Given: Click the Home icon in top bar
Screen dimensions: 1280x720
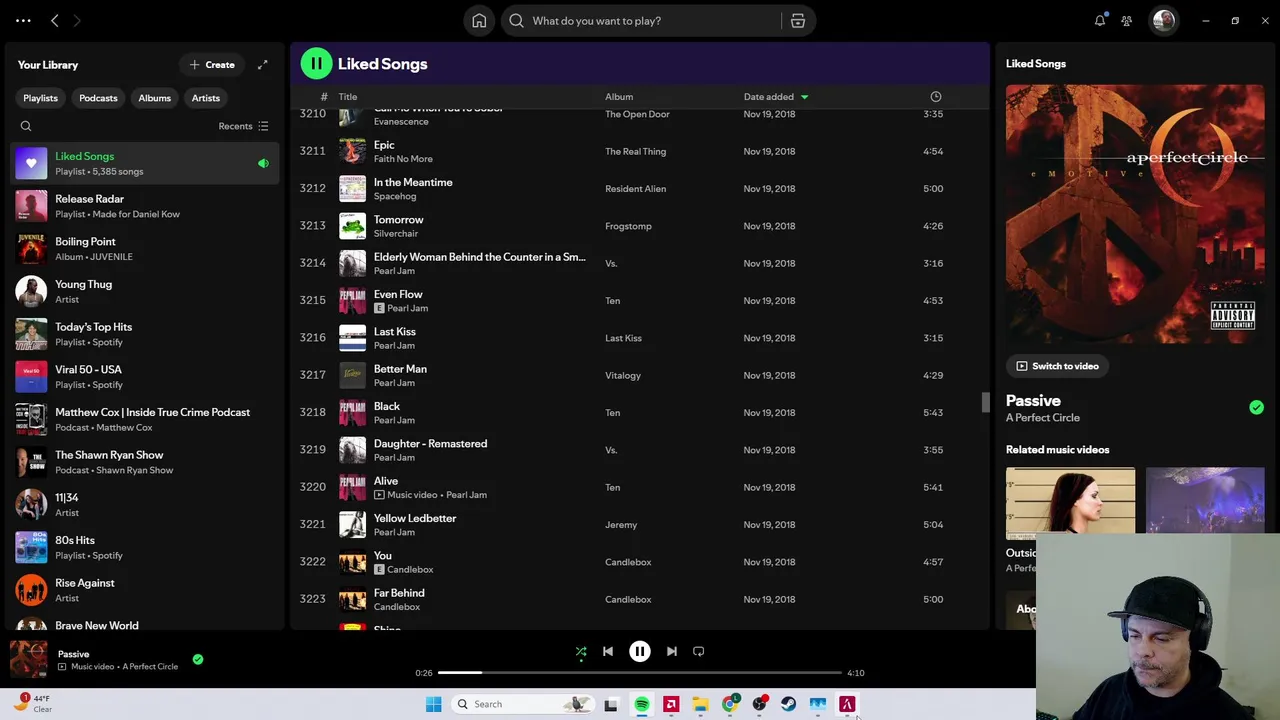Looking at the screenshot, I should [479, 21].
